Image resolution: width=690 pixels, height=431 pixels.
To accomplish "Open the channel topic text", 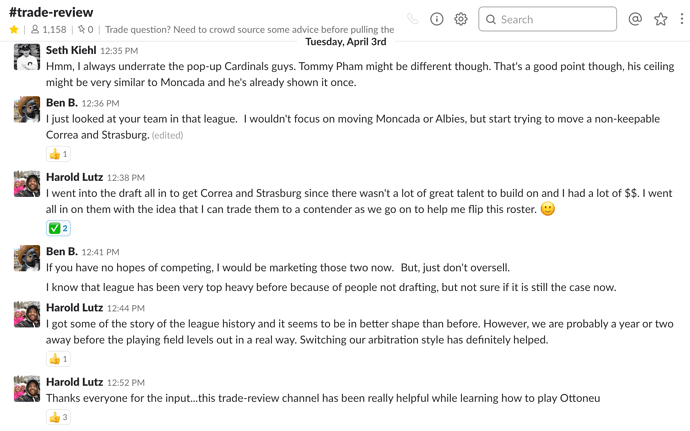I will [x=250, y=29].
